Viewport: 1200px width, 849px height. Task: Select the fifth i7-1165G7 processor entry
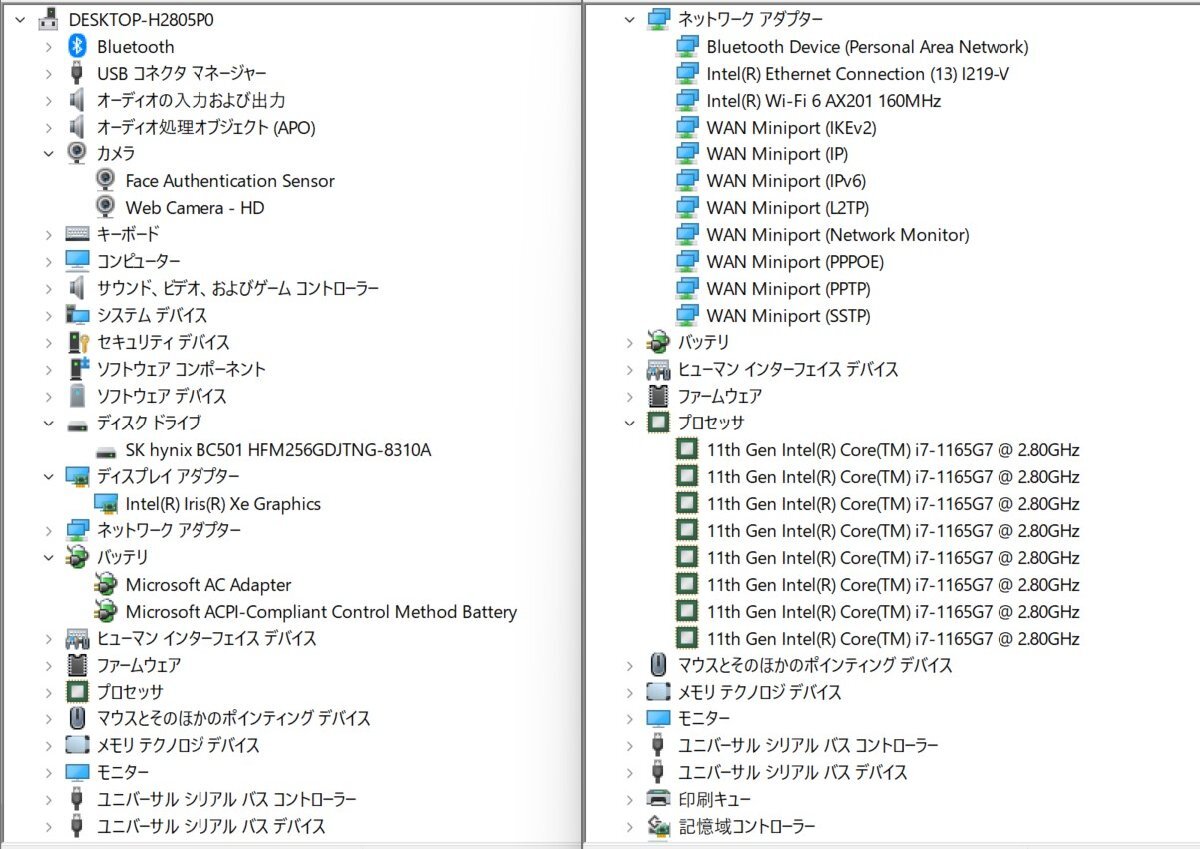pyautogui.click(x=893, y=557)
